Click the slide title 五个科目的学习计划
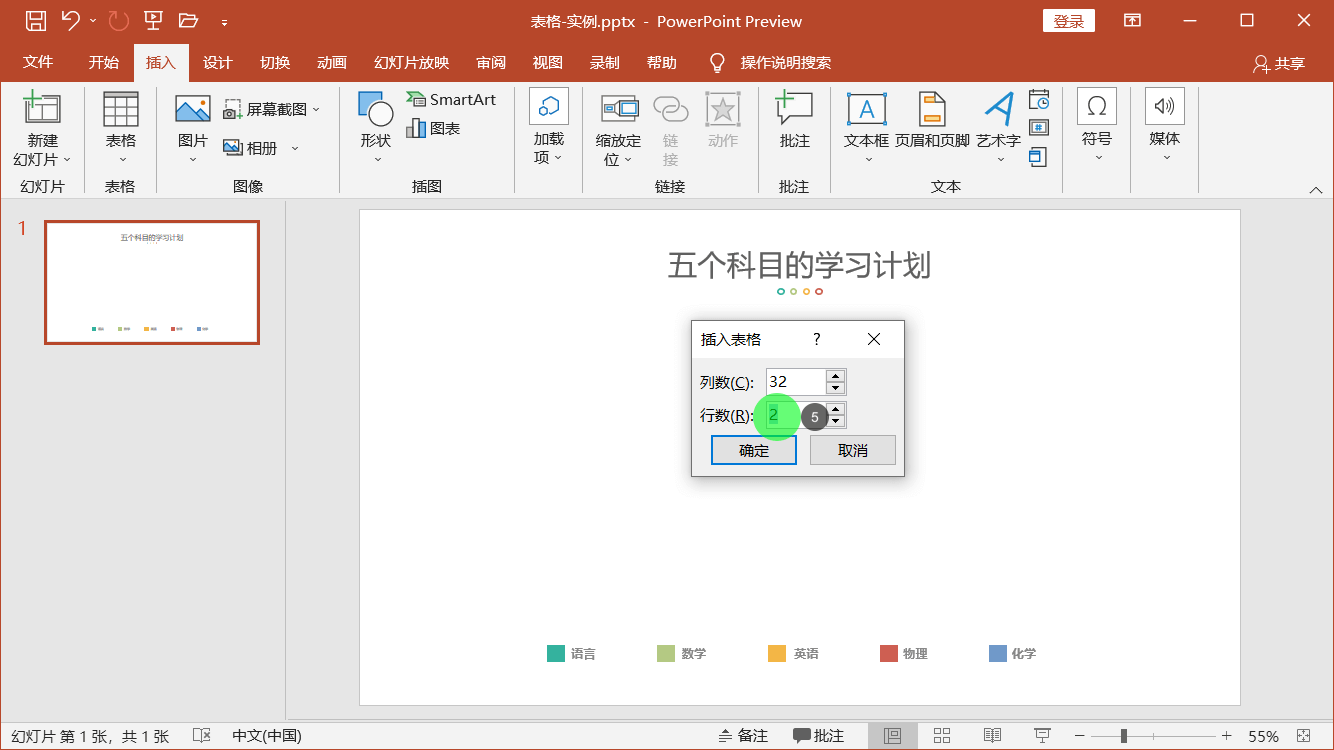The height and width of the screenshot is (750, 1334). [799, 265]
